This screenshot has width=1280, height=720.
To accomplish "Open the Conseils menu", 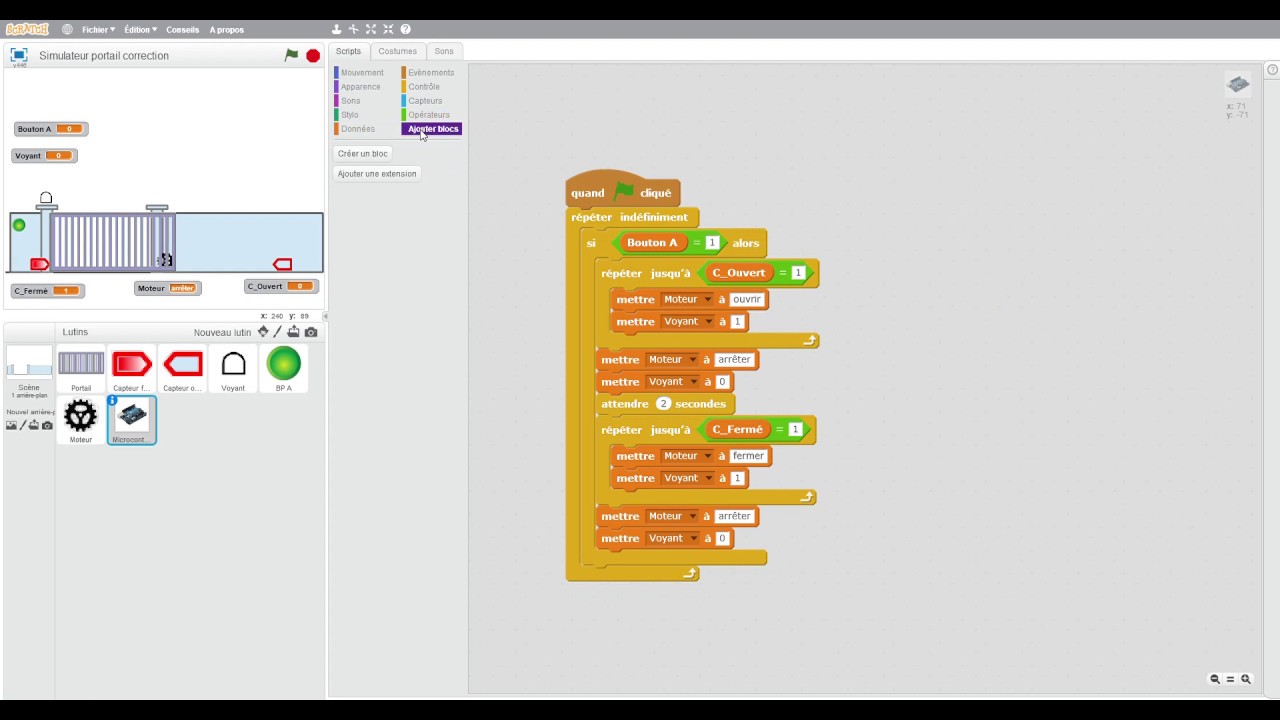I will pyautogui.click(x=183, y=29).
